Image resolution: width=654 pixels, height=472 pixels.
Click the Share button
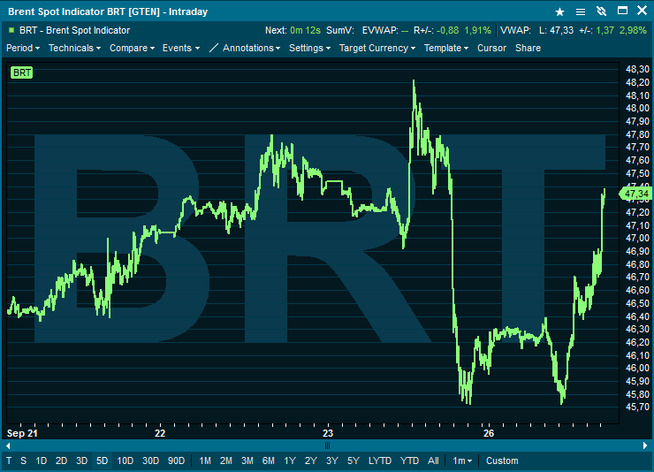click(x=528, y=48)
